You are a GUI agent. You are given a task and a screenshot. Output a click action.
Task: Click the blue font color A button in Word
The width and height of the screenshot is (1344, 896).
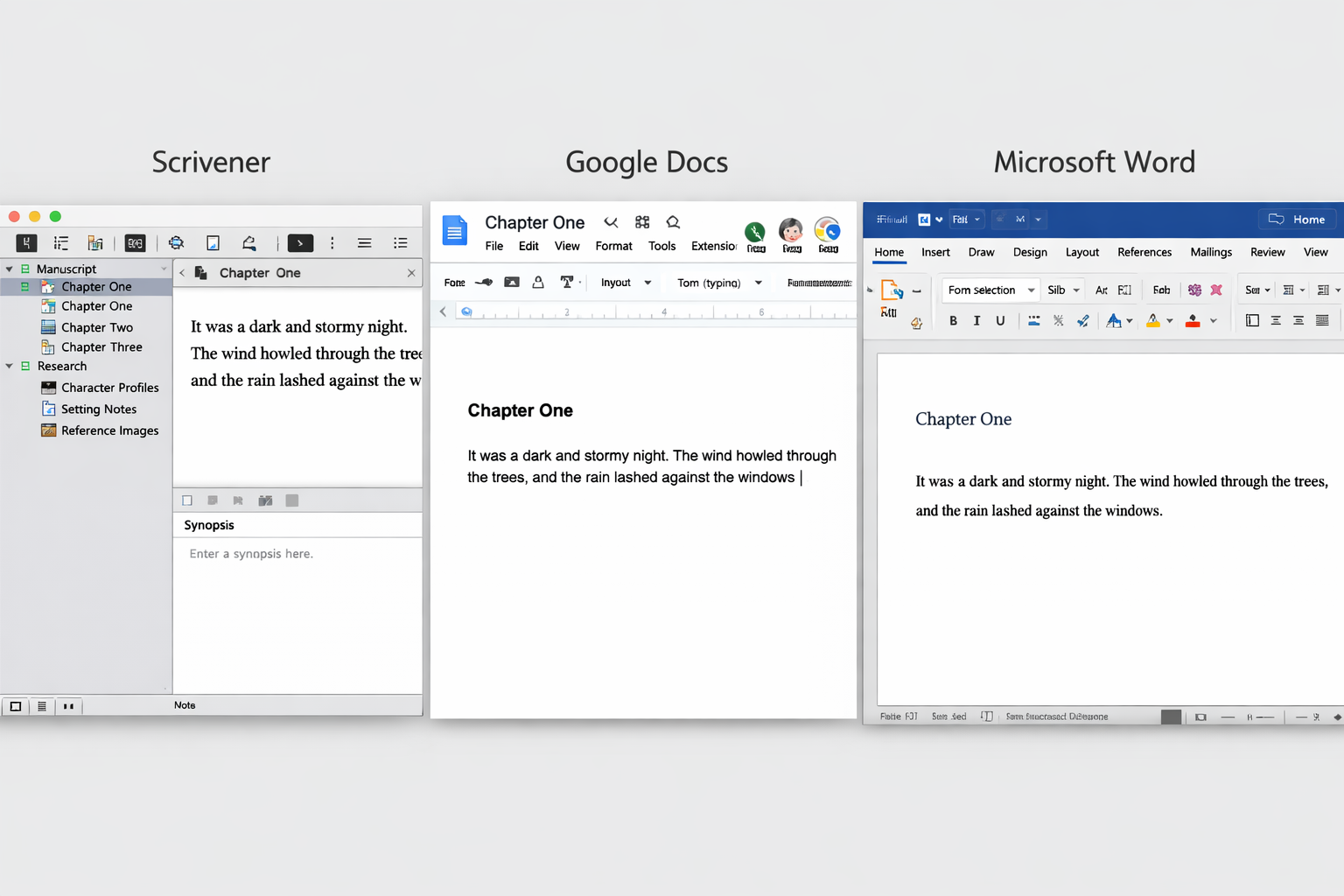click(x=1113, y=321)
